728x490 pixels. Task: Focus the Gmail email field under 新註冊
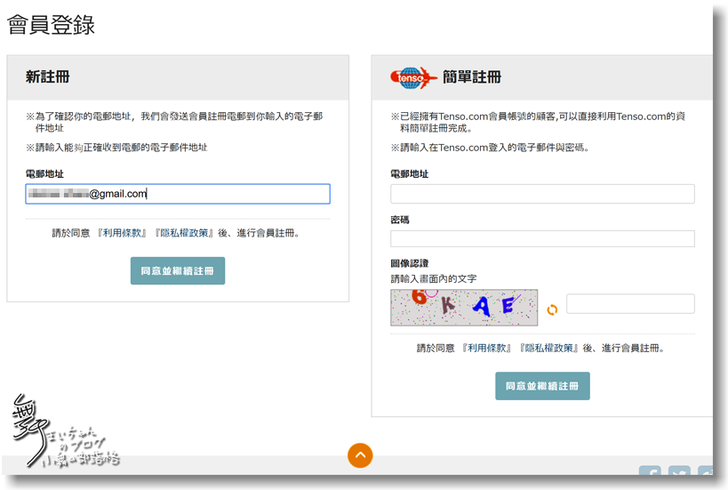177,194
